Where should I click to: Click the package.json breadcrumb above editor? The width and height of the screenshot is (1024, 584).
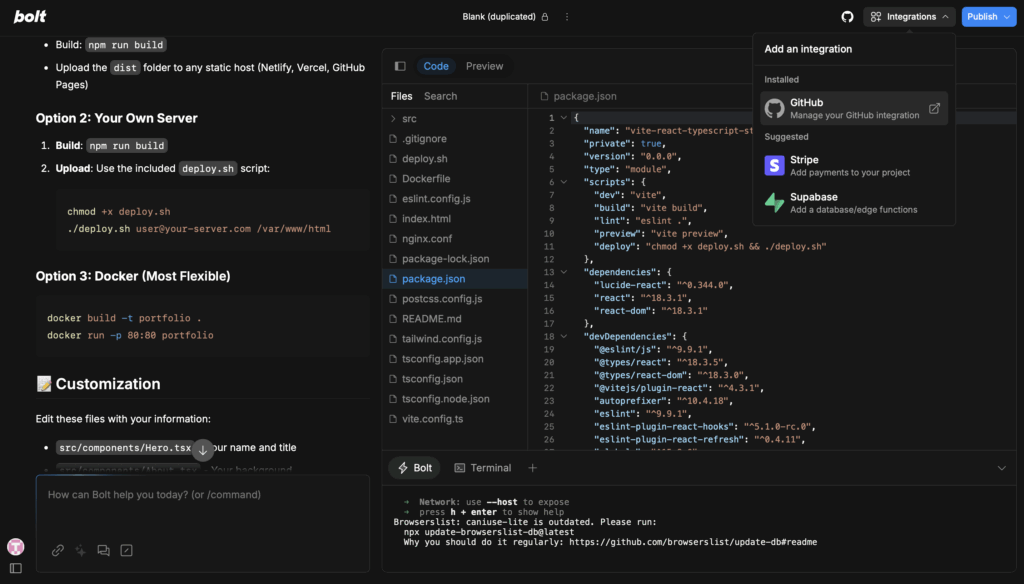[584, 96]
